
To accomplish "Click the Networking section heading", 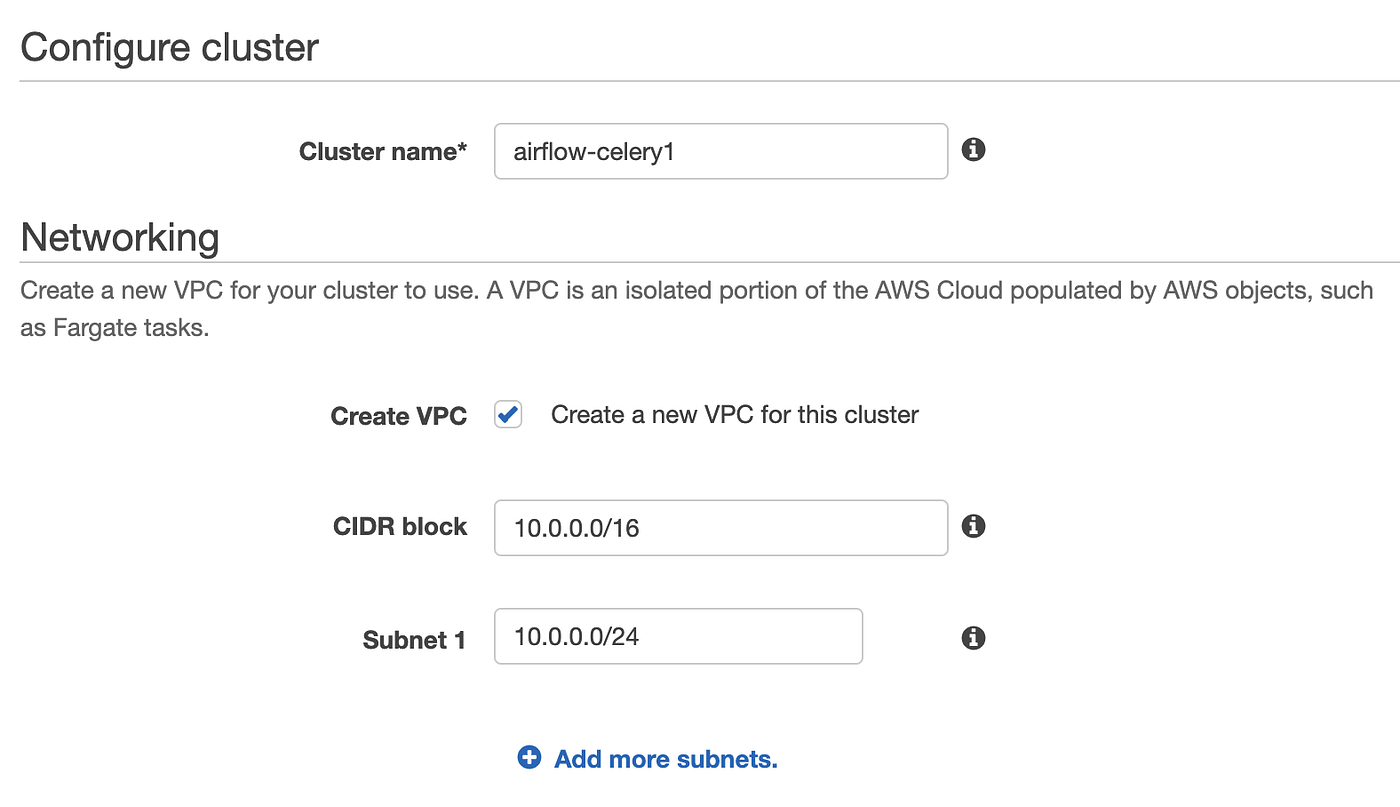I will [120, 238].
